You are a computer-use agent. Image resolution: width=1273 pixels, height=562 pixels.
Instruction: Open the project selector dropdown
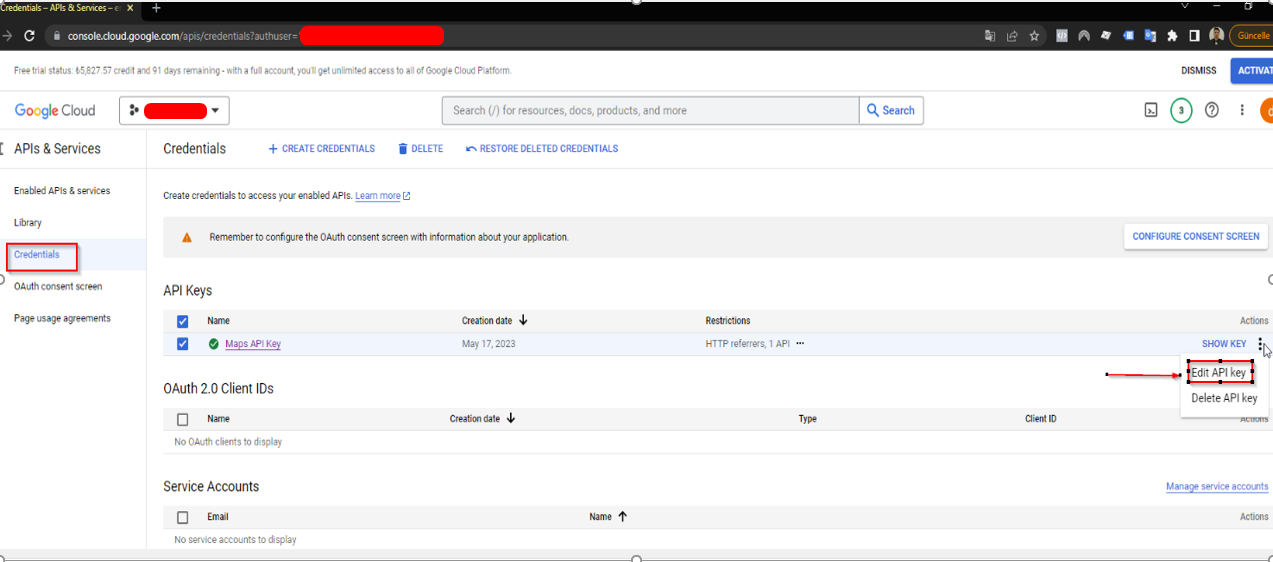pyautogui.click(x=175, y=111)
